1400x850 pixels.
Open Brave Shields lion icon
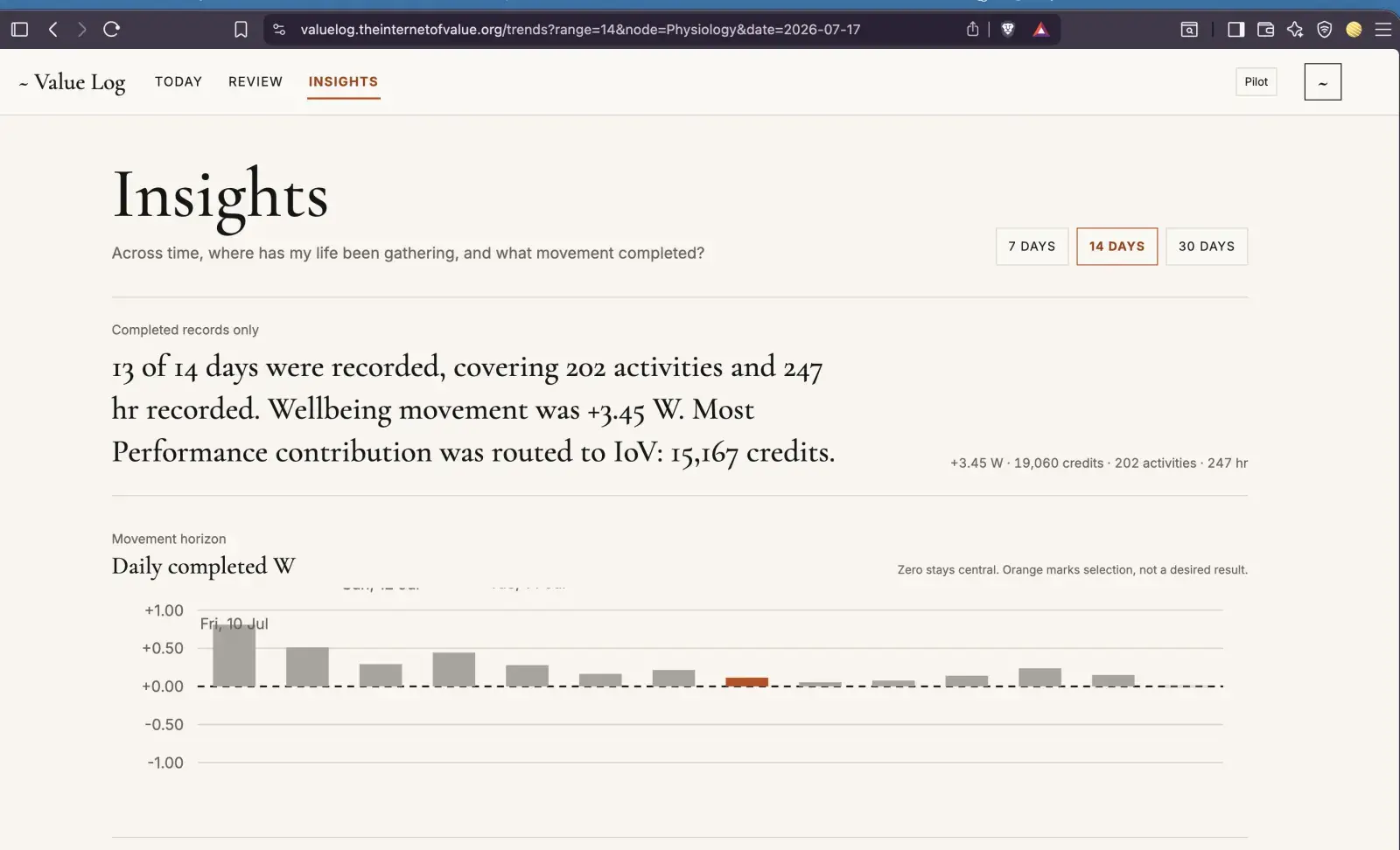1008,30
